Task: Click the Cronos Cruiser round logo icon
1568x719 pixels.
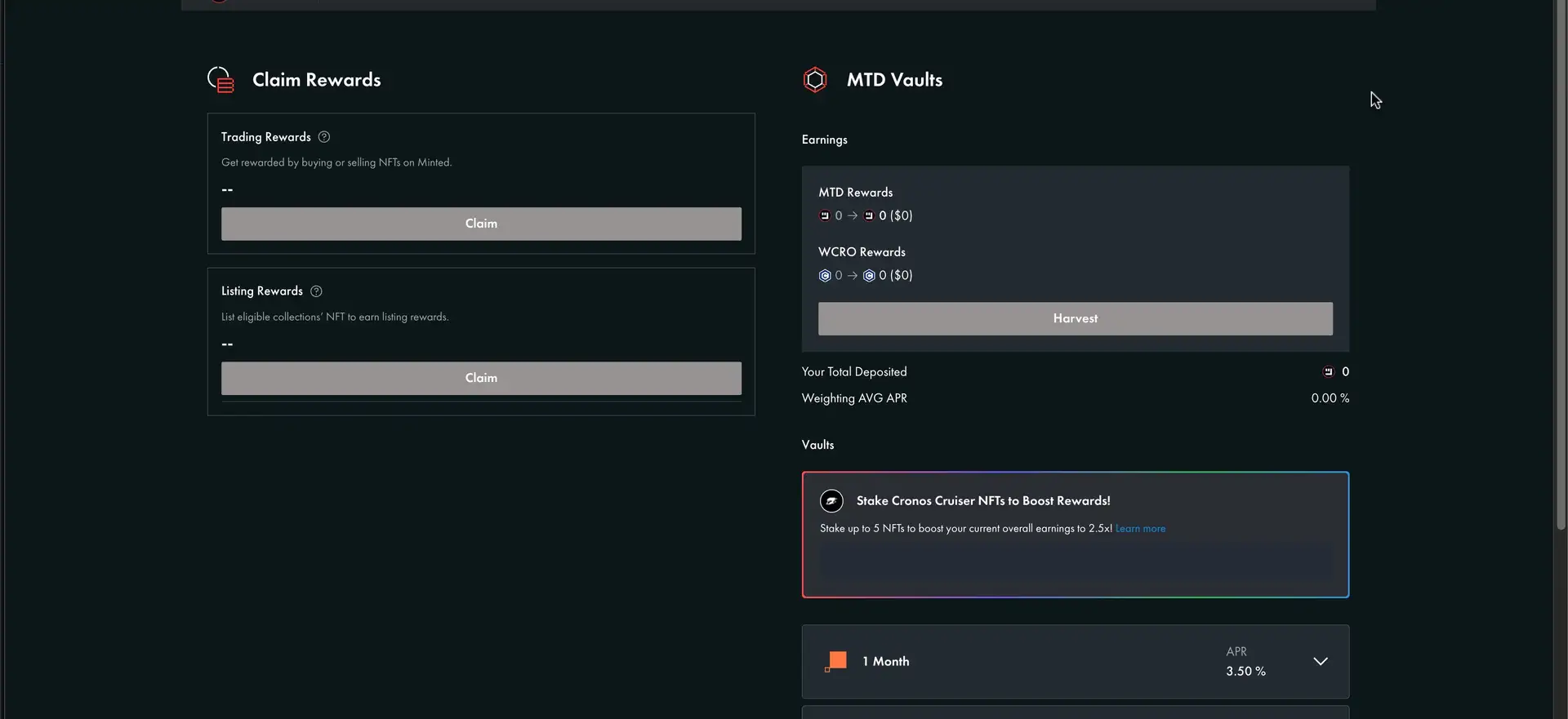Action: (831, 501)
